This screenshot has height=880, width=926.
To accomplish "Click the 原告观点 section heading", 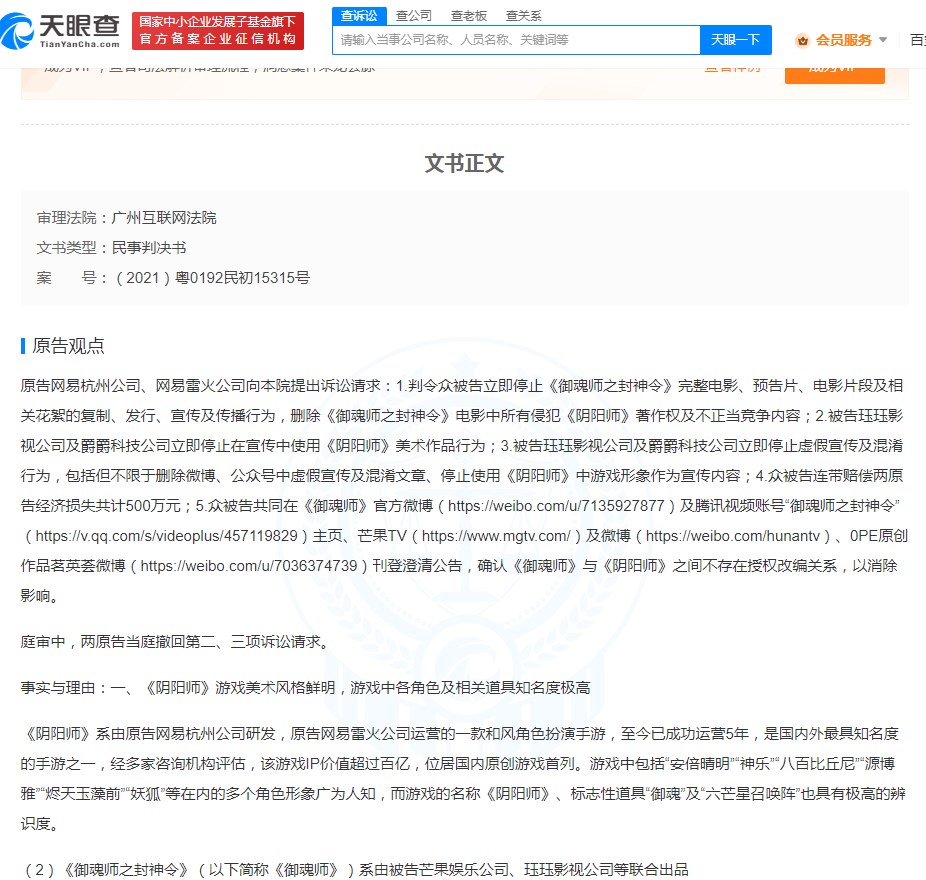I will pyautogui.click(x=68, y=346).
